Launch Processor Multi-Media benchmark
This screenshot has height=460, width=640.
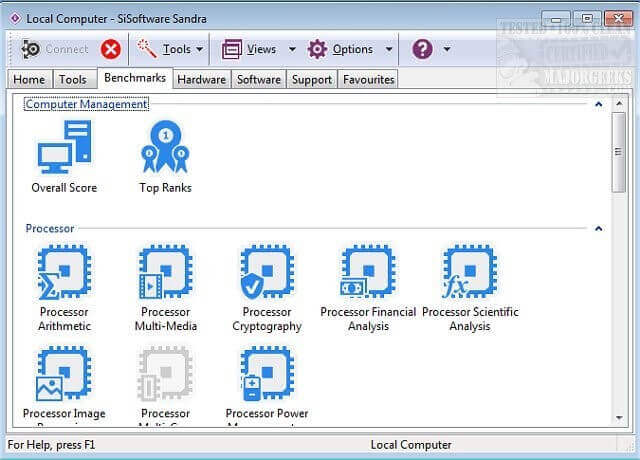[x=165, y=273]
